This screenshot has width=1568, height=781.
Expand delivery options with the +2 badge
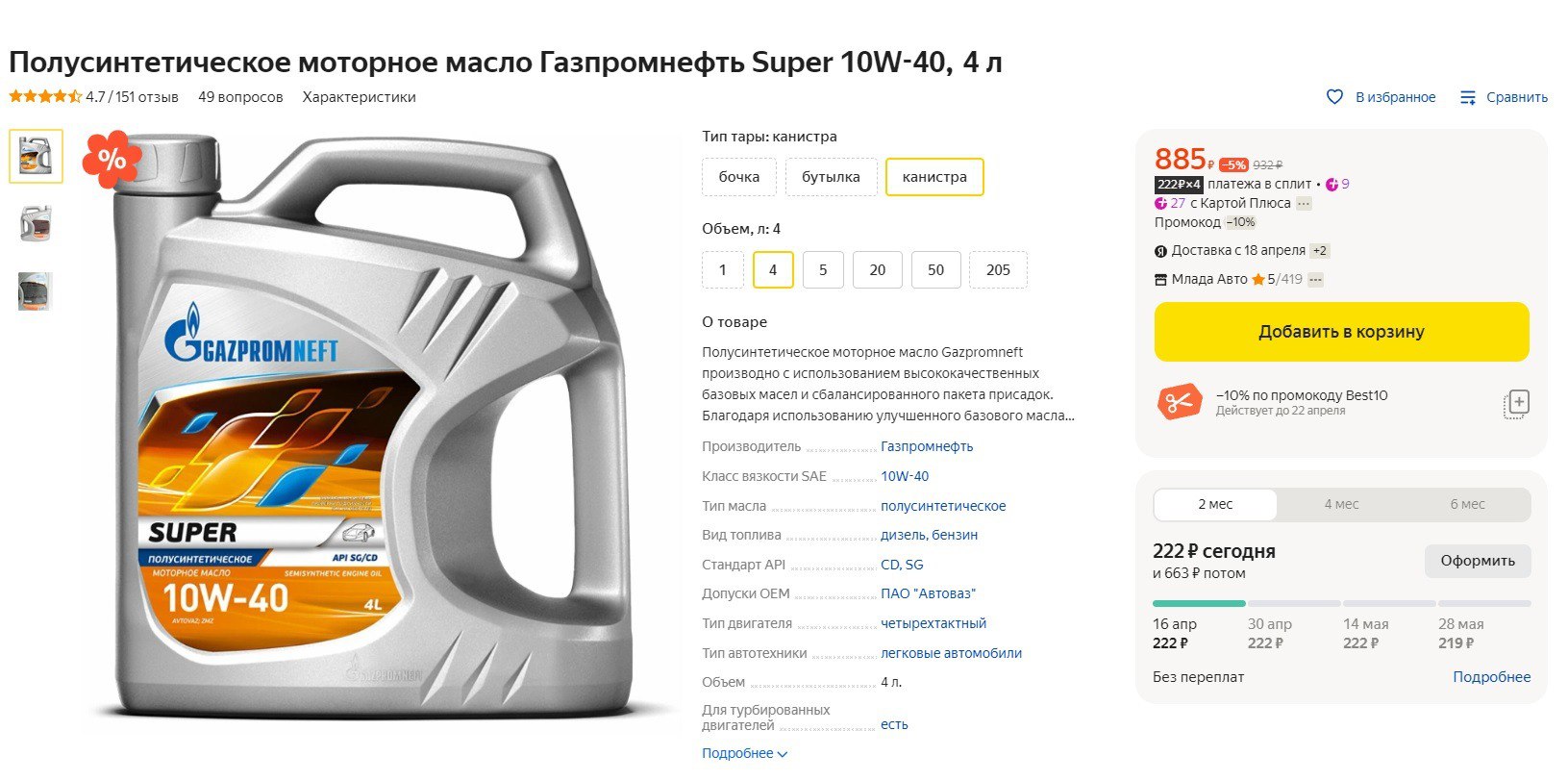1320,251
